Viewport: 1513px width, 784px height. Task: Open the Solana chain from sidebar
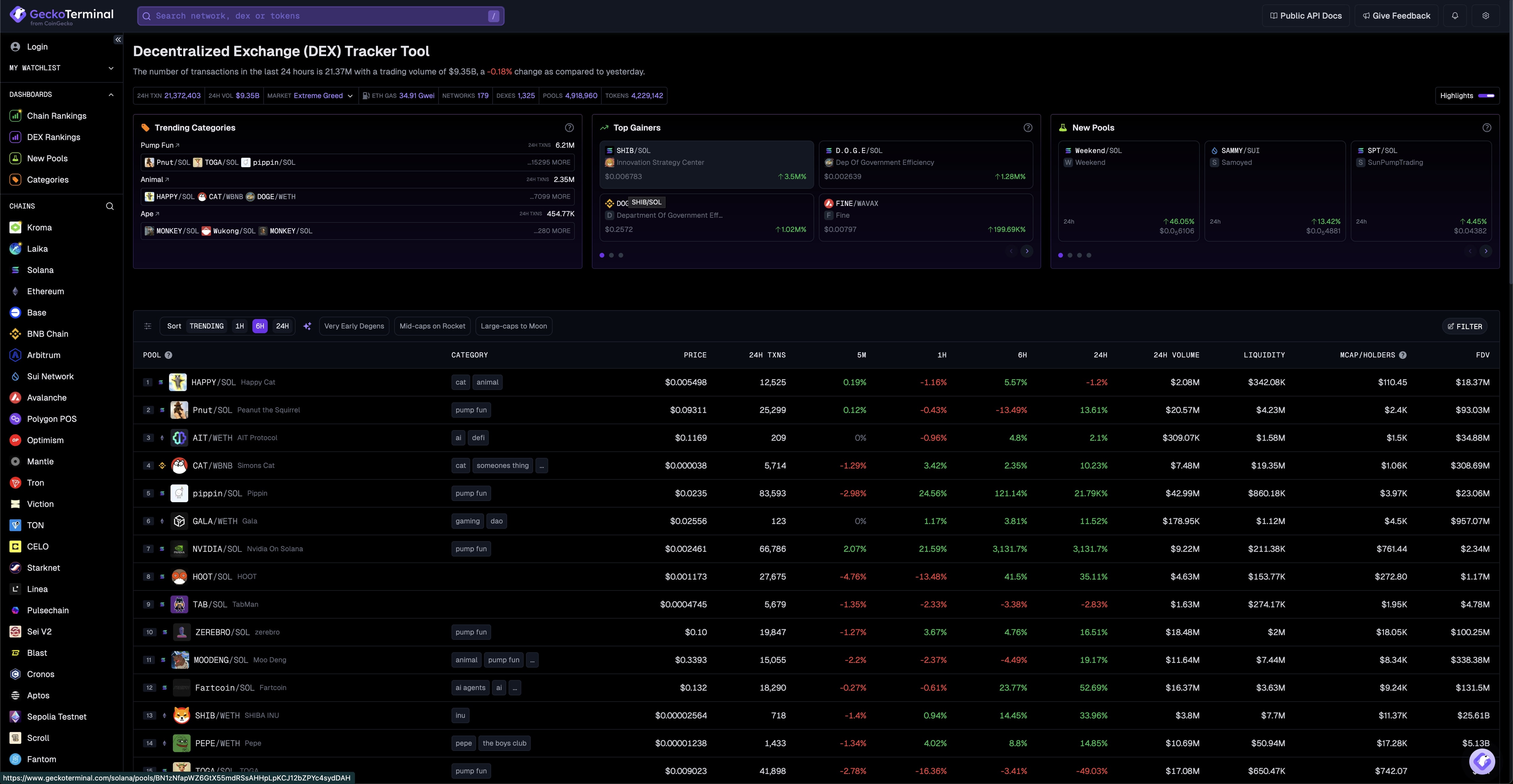click(x=40, y=270)
